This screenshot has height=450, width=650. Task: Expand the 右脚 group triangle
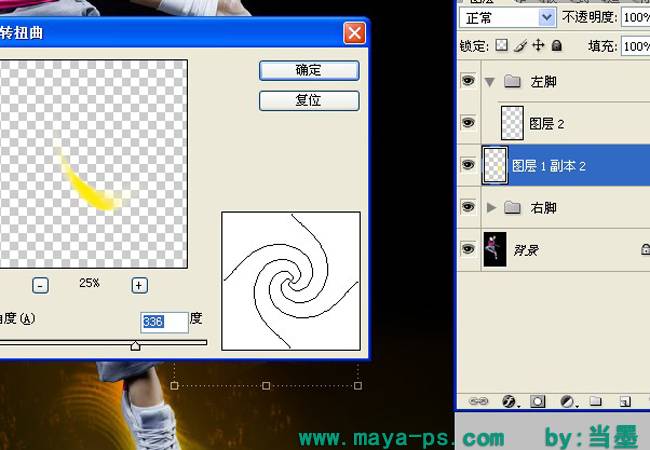(x=491, y=207)
